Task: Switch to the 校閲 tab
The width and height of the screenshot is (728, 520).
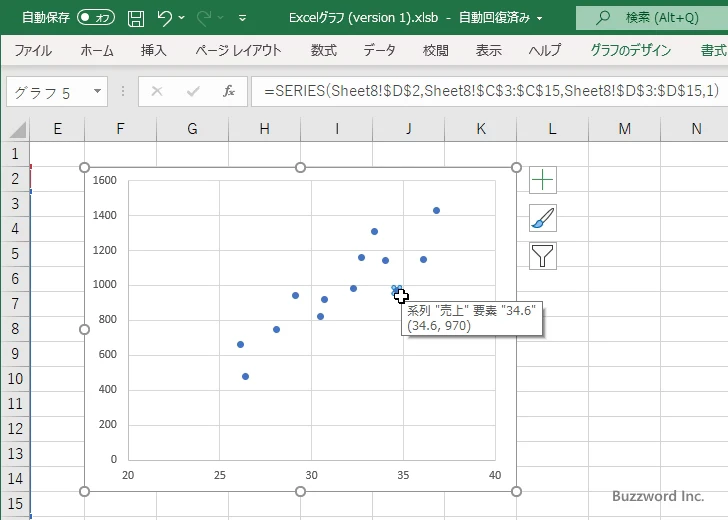Action: click(x=436, y=50)
